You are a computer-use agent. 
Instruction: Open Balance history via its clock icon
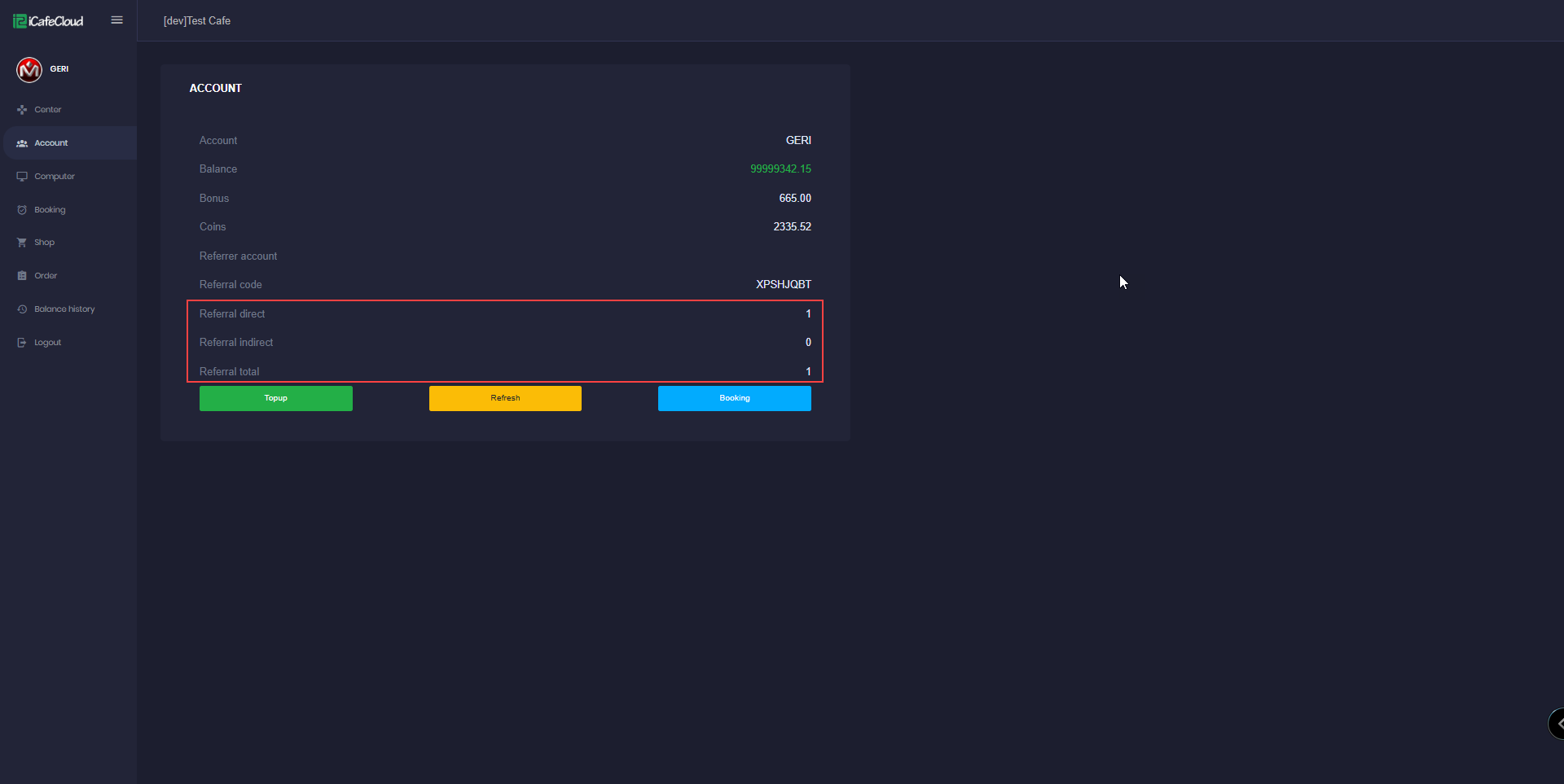pos(22,309)
